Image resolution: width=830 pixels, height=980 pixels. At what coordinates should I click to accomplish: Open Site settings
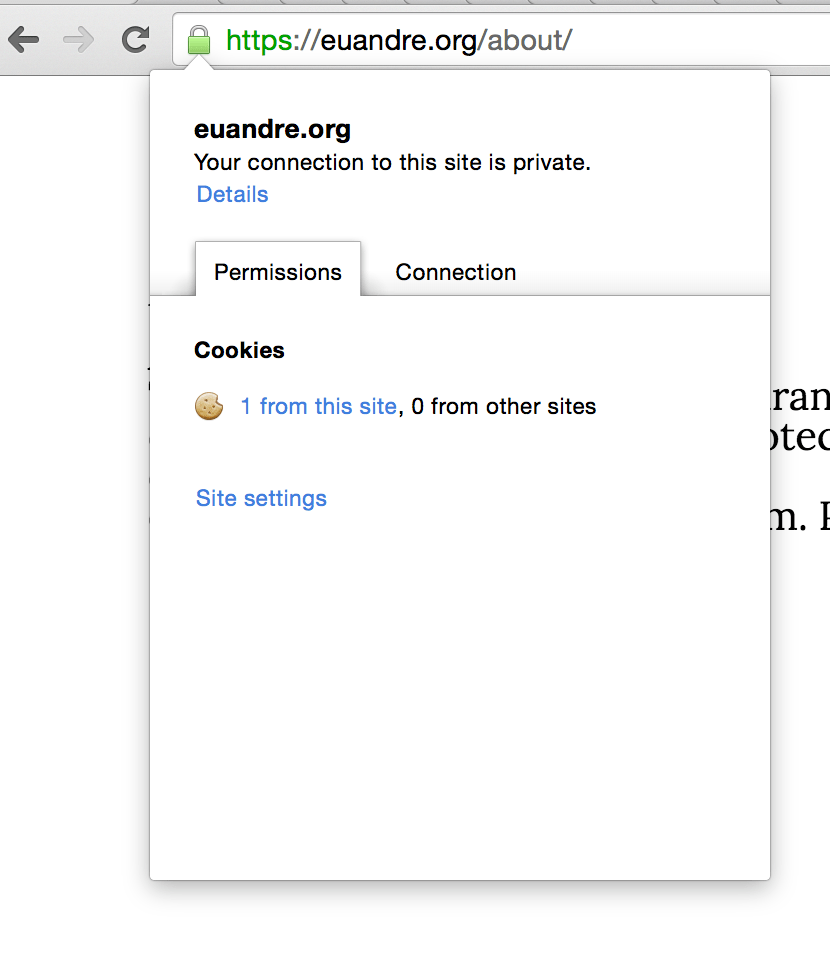(x=260, y=498)
